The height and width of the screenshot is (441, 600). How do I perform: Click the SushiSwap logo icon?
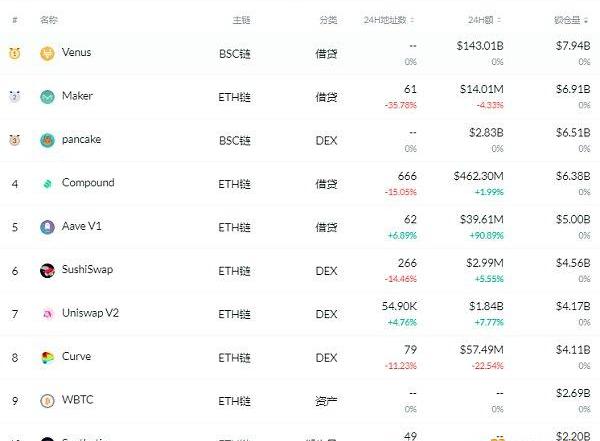(x=47, y=271)
